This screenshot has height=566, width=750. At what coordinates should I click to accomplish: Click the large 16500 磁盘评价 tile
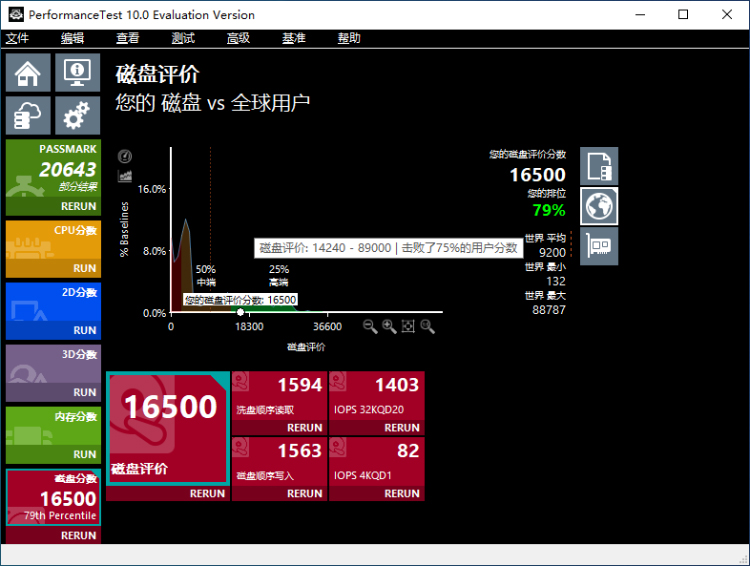[x=168, y=428]
